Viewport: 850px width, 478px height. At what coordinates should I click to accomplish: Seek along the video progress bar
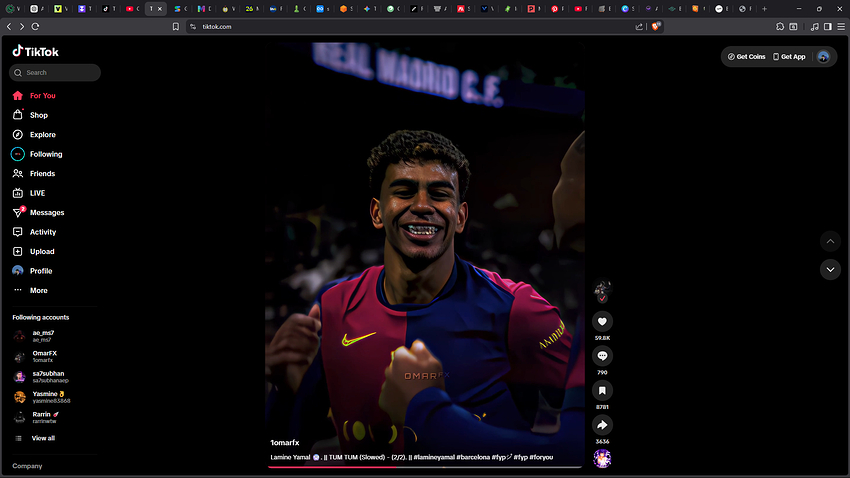pyautogui.click(x=424, y=467)
